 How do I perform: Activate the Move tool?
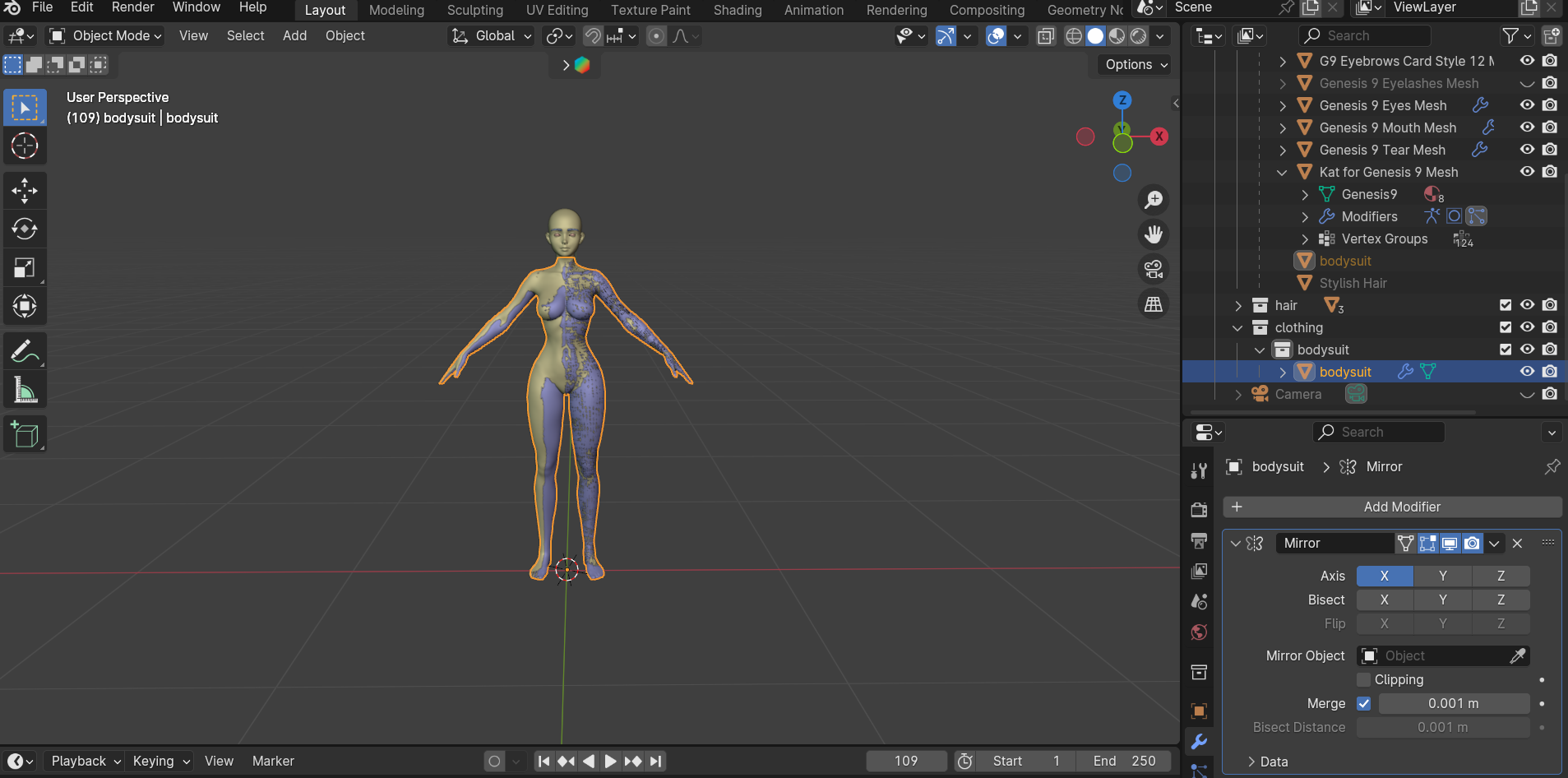pyautogui.click(x=25, y=190)
